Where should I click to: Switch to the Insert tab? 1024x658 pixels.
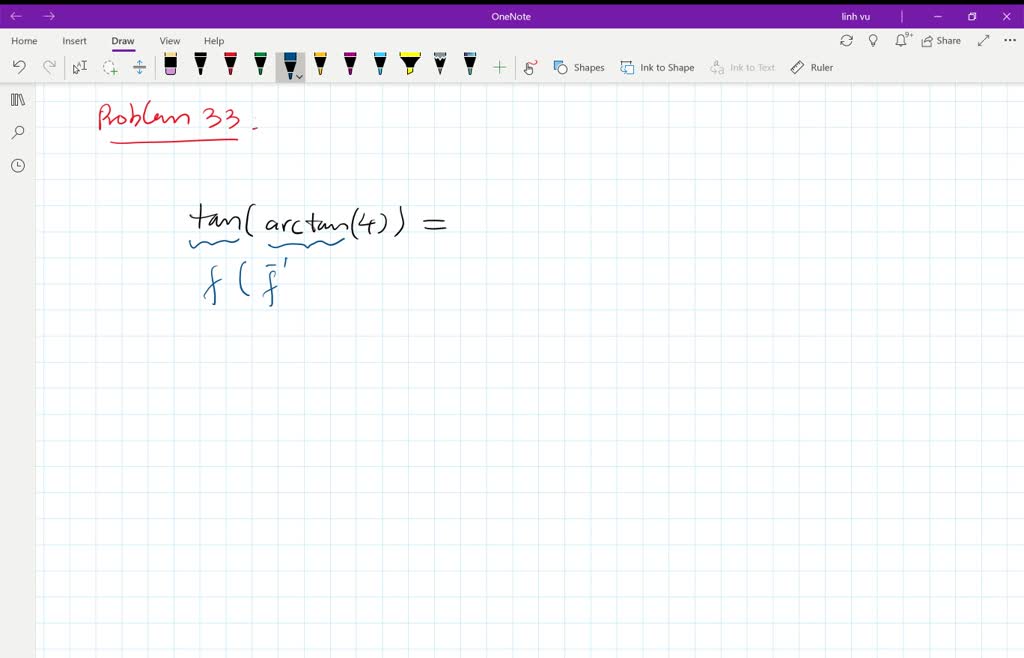(74, 41)
